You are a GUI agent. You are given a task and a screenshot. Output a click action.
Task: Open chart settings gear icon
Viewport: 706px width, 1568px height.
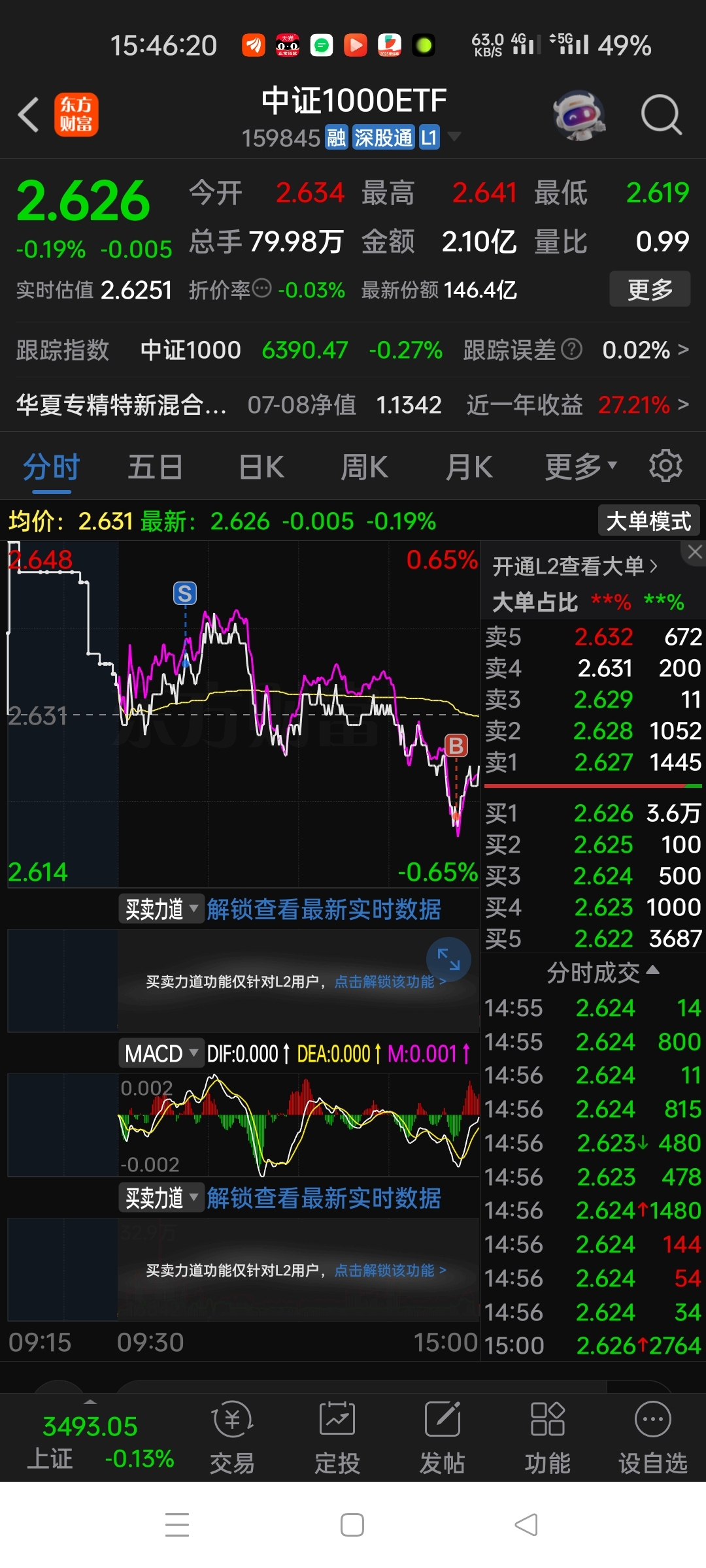coord(665,466)
